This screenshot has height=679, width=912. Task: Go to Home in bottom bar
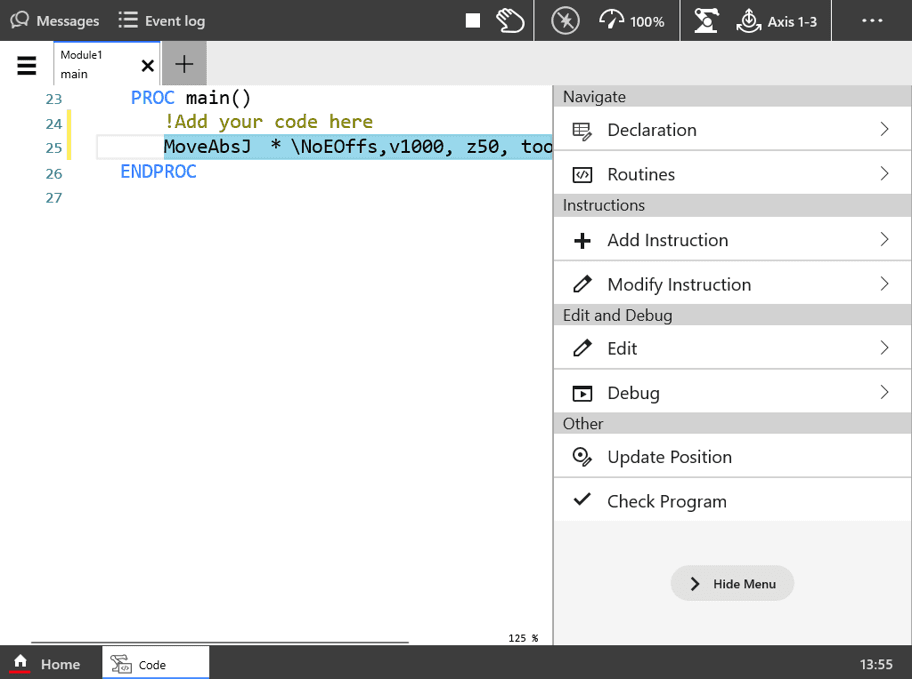pos(46,663)
